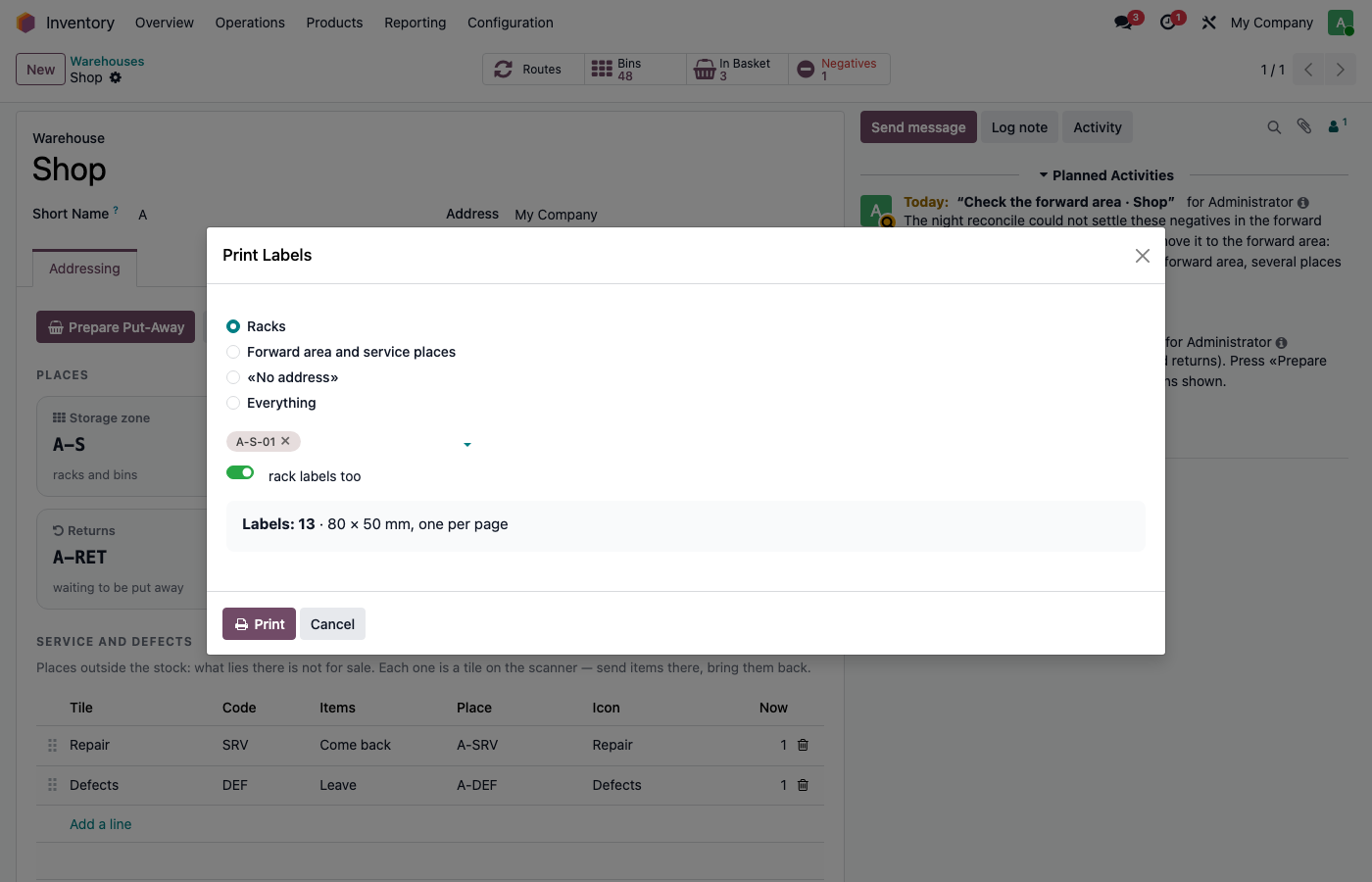Screen dimensions: 1372x882
Task: Delete the Defects row with trash icon
Action: tap(803, 785)
